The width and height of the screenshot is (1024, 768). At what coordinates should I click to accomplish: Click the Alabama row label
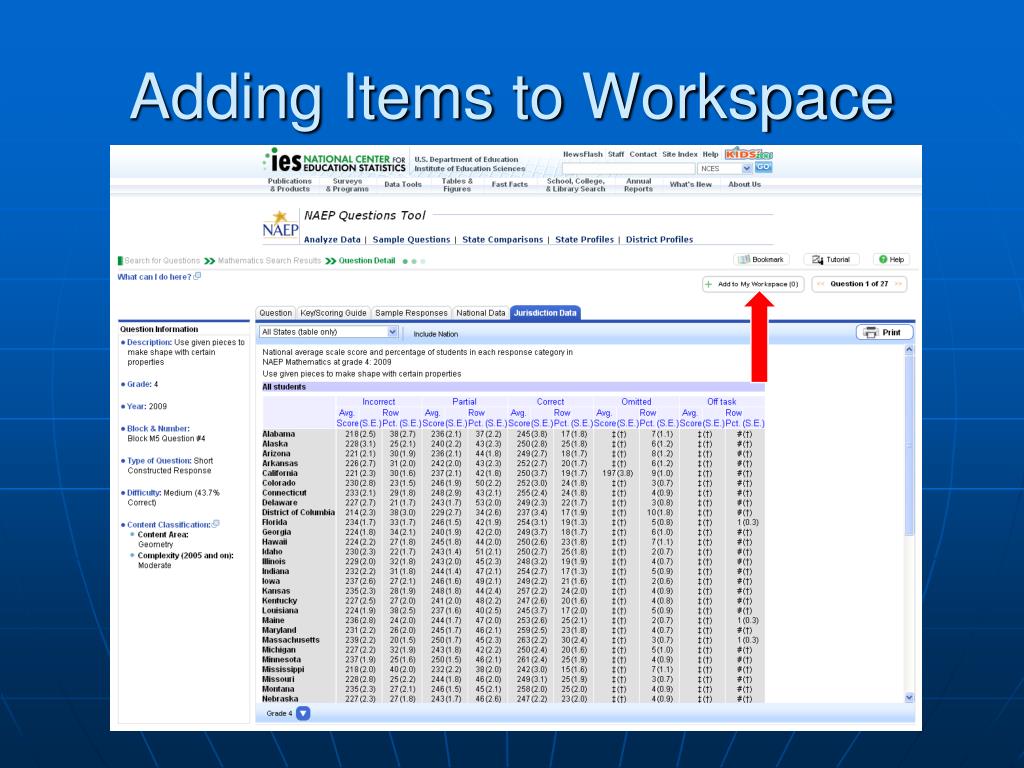coord(279,434)
